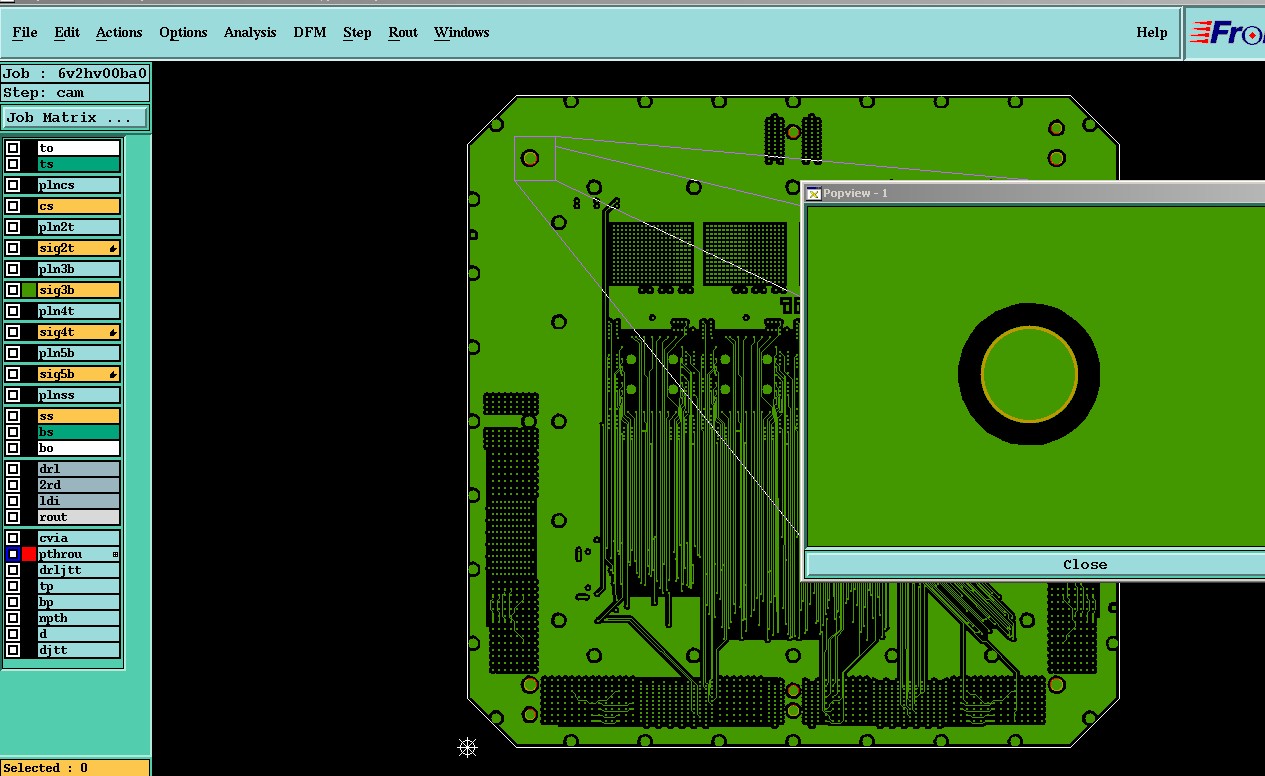Click the green color swatch beside sig3b
Image resolution: width=1265 pixels, height=776 pixels.
[29, 290]
